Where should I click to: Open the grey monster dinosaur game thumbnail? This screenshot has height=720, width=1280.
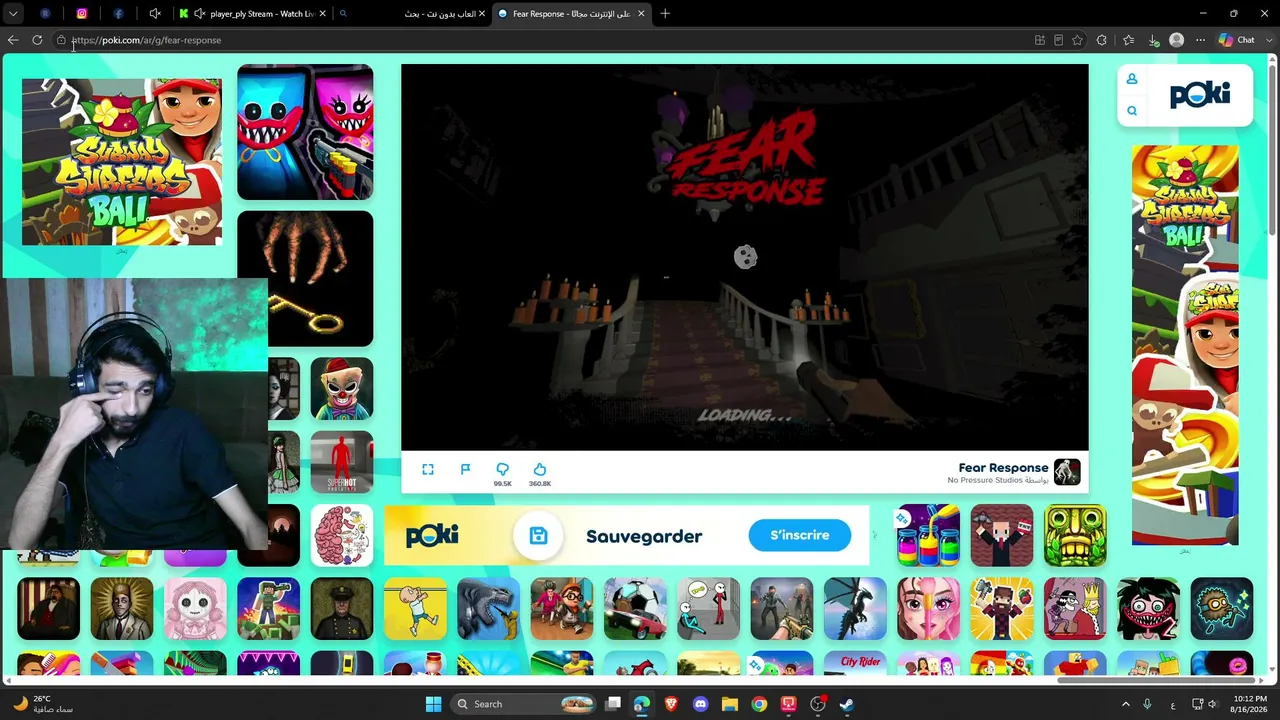point(488,609)
